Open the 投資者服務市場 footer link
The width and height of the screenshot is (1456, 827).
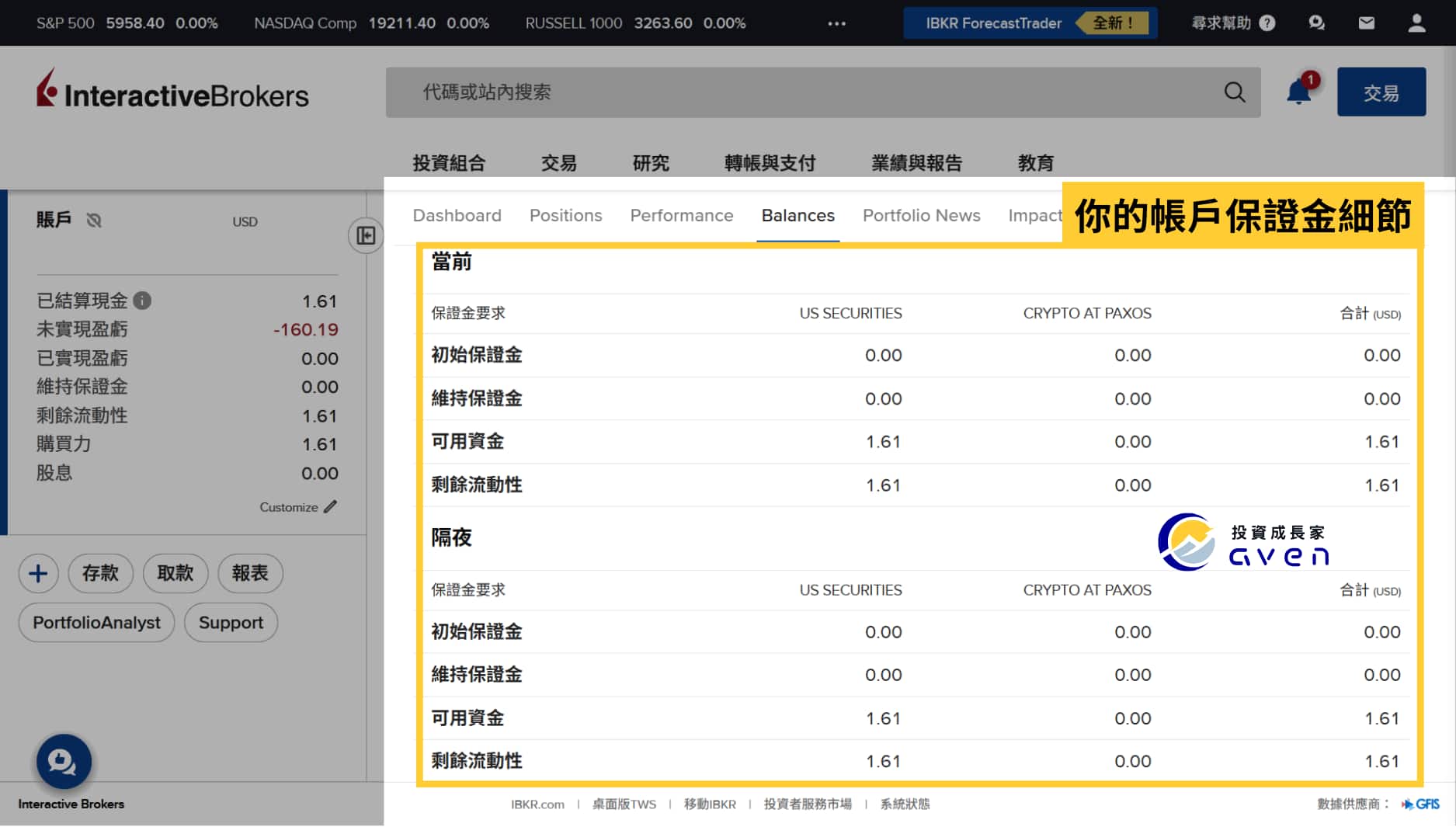pos(808,804)
